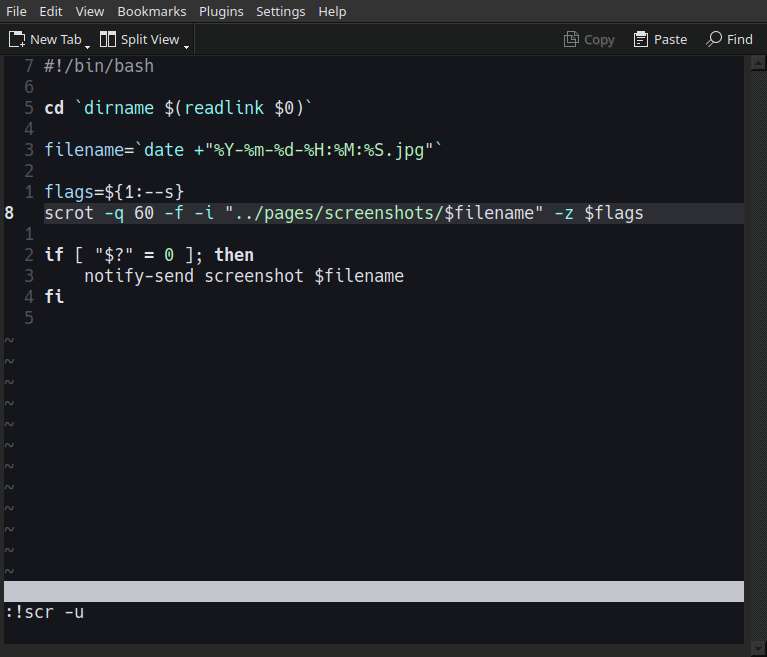767x657 pixels.
Task: Click $flags at the scrot line end
Action: point(614,213)
